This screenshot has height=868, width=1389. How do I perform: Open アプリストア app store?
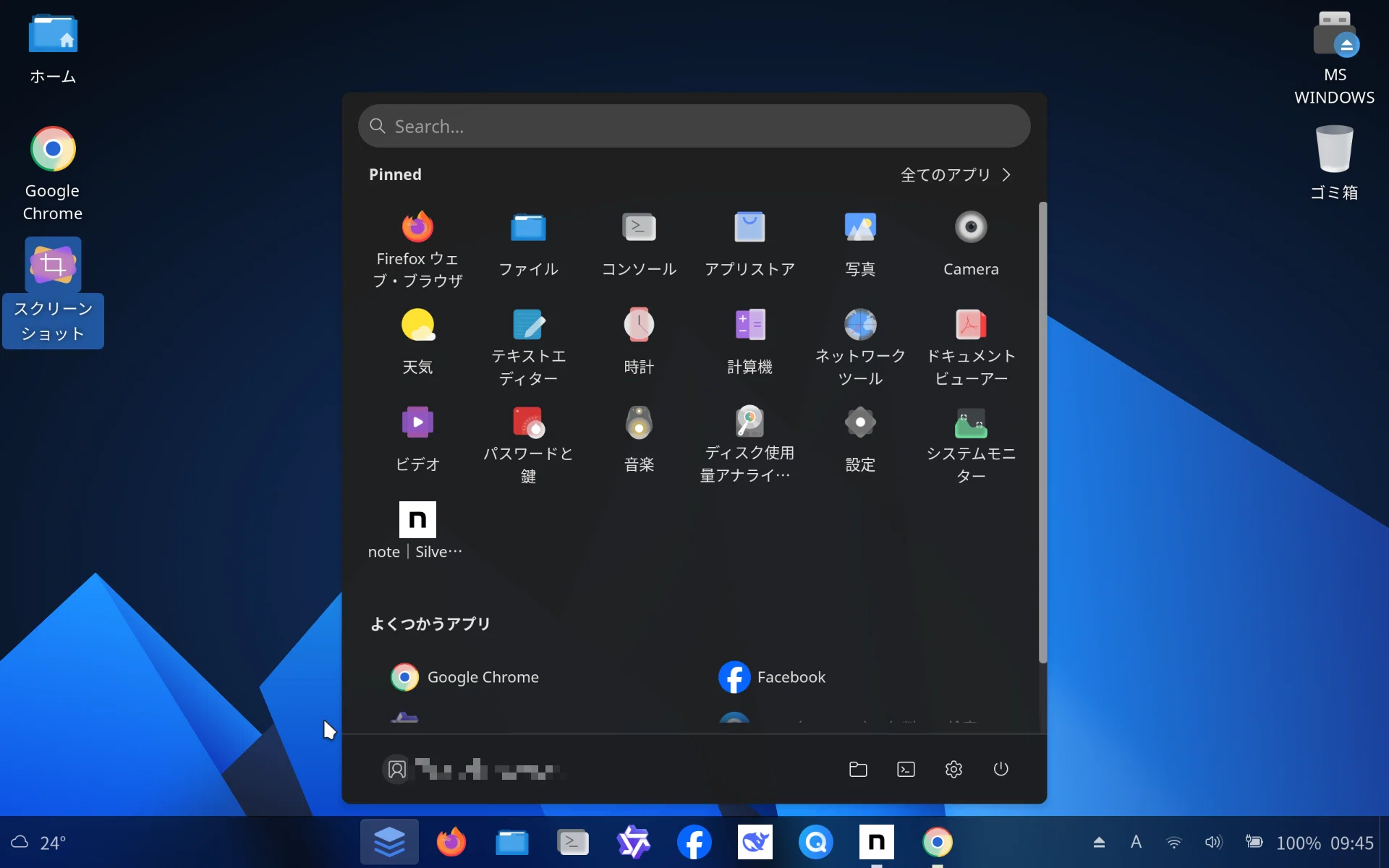click(749, 244)
